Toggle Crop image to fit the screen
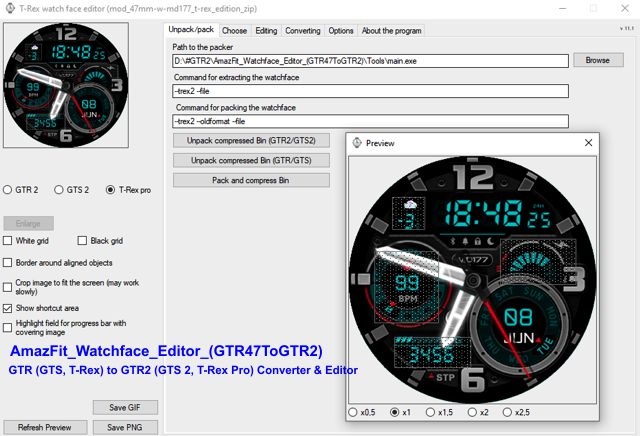640x436 pixels. click(7, 287)
